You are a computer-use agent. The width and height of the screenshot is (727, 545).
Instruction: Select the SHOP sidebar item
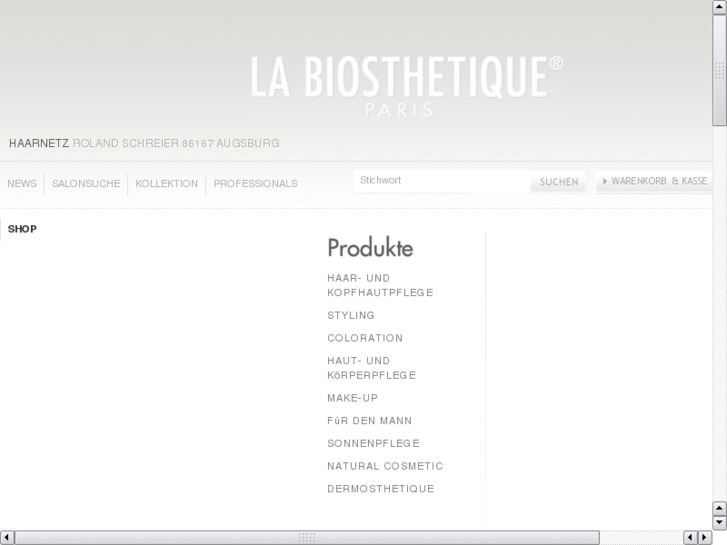22,229
